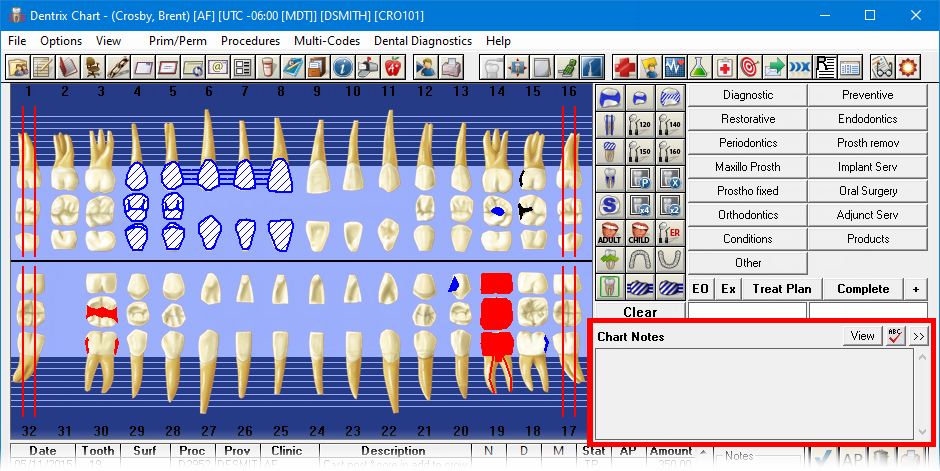Select the 150 exam instrument button
The width and height of the screenshot is (940, 471).
(639, 151)
